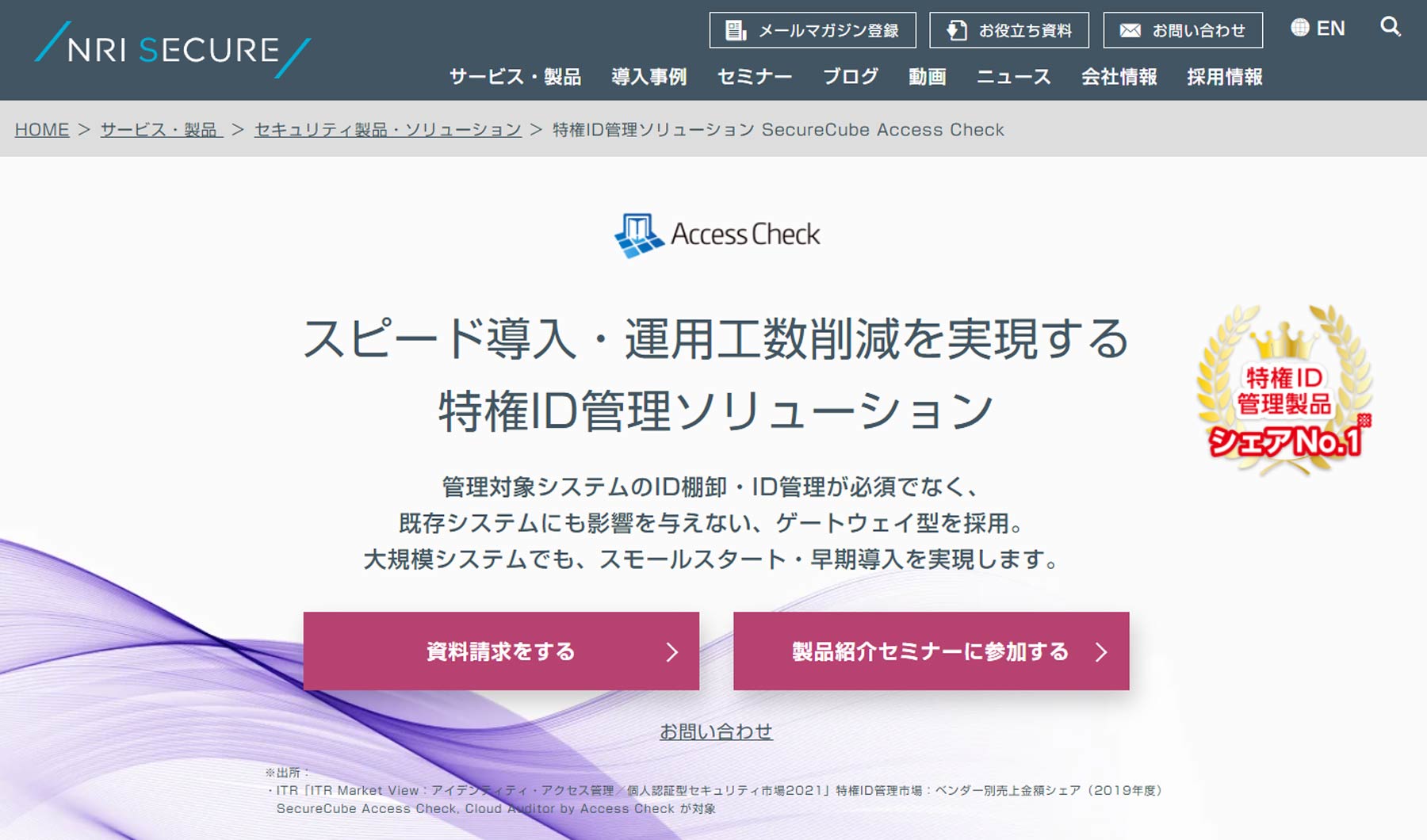The width and height of the screenshot is (1427, 840).
Task: Open サービス・製品 menu
Action: pyautogui.click(x=515, y=77)
